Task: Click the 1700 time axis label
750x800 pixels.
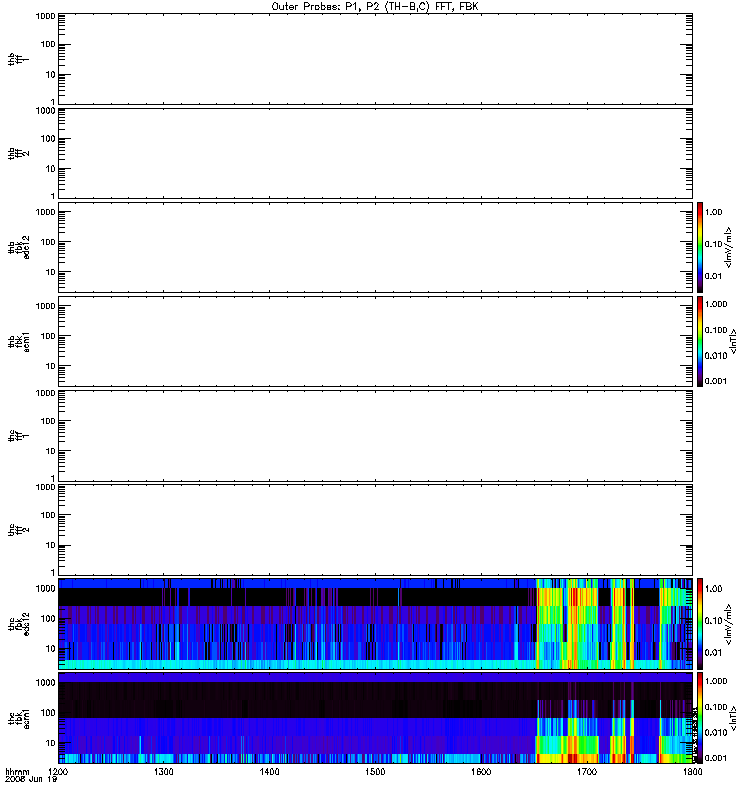Action: click(587, 772)
